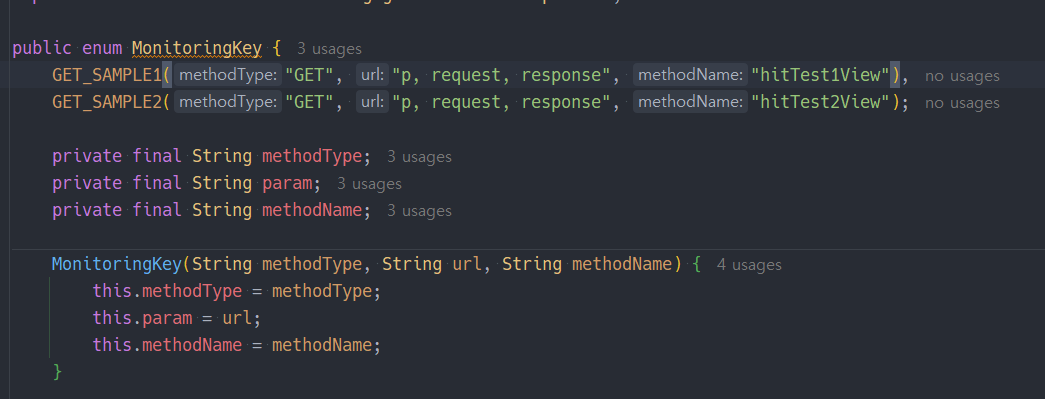Click the "GET" string in the GET_SAMPLE1 line
Image resolution: width=1045 pixels, height=399 pixels.
tap(309, 75)
